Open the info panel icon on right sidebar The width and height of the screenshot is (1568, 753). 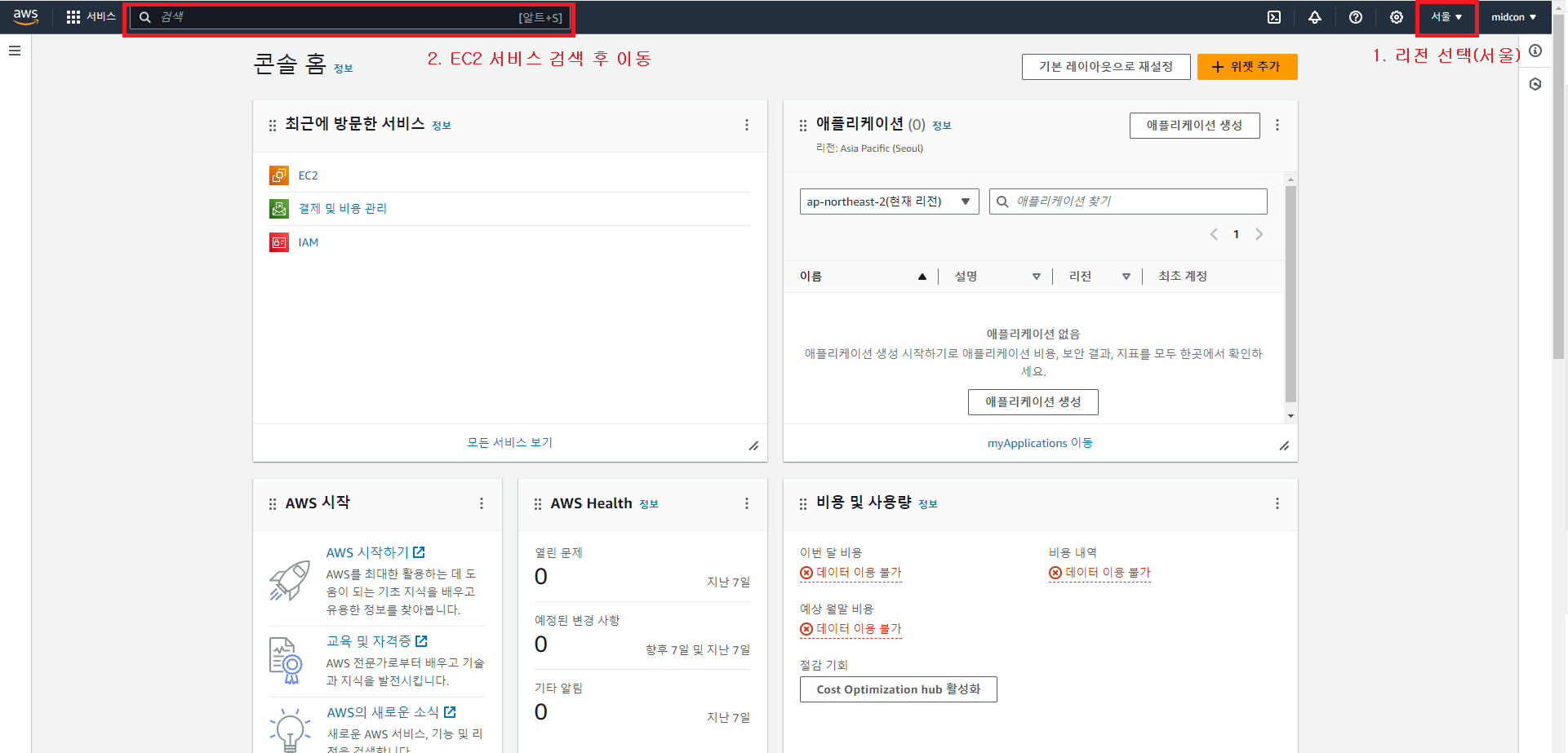point(1535,51)
